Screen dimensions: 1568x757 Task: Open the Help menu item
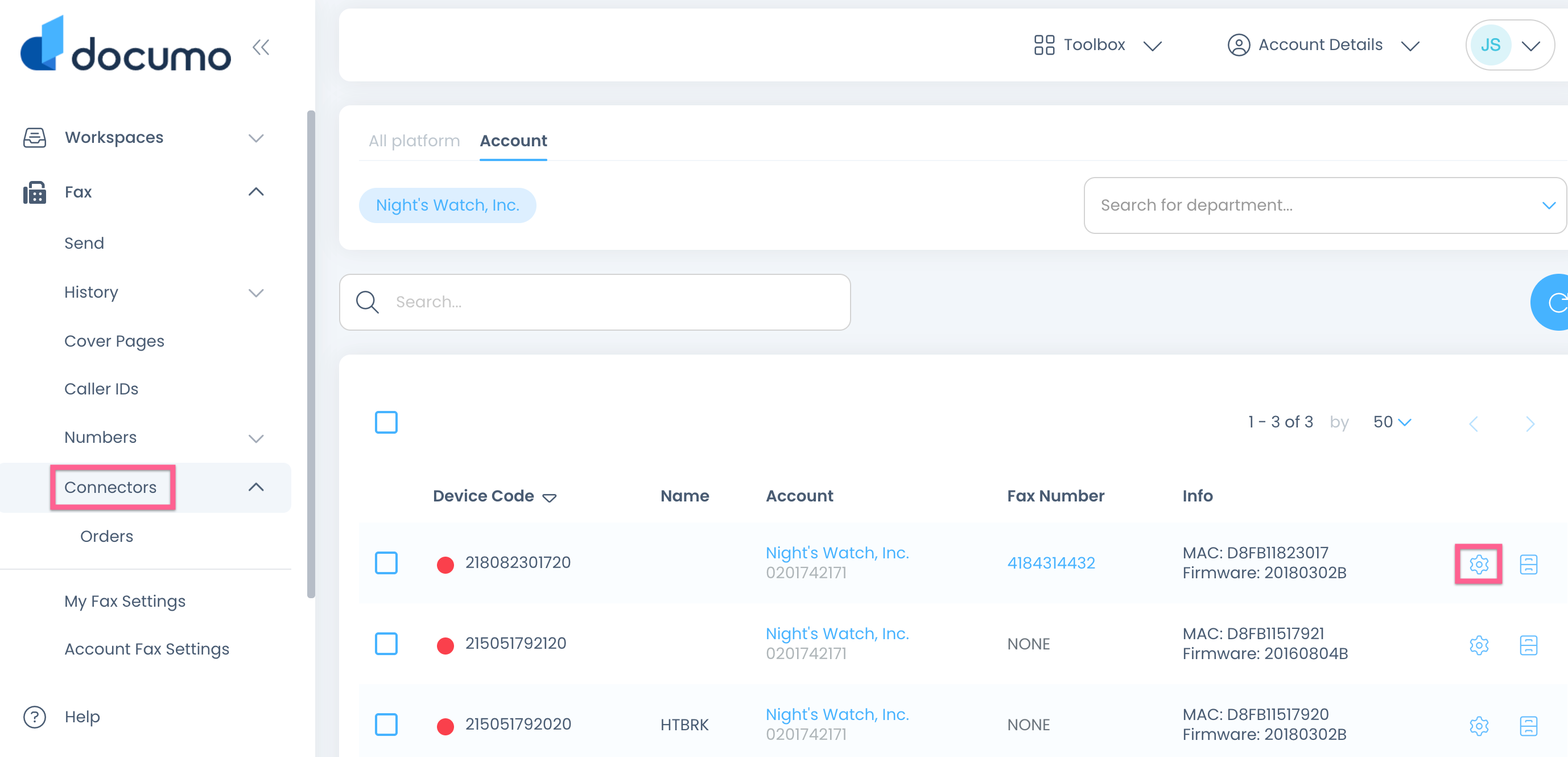coord(82,717)
